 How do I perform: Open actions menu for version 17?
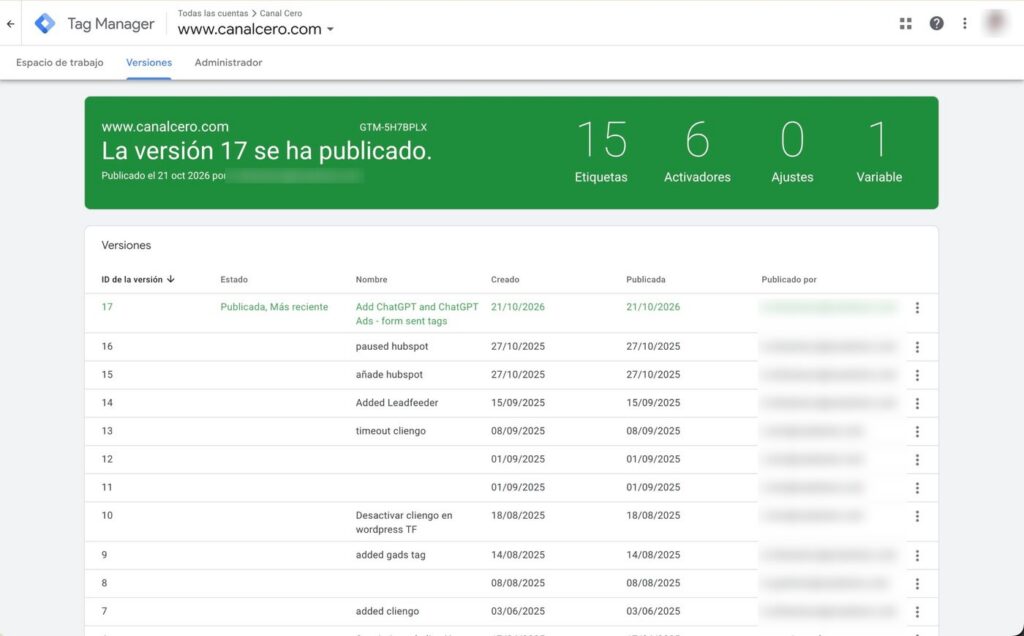coord(917,308)
